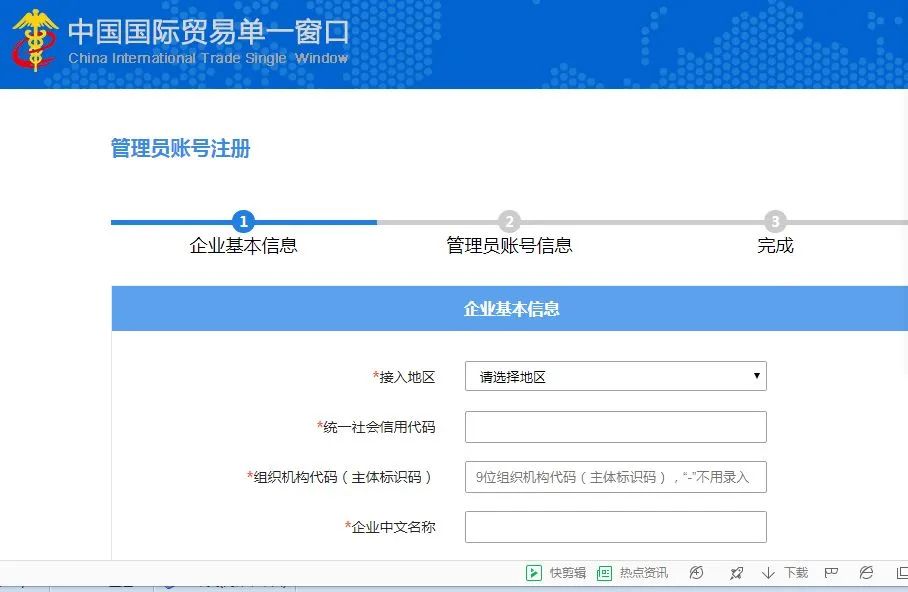Click the 企业中文名称 text box
This screenshot has width=908, height=592.
coord(615,527)
